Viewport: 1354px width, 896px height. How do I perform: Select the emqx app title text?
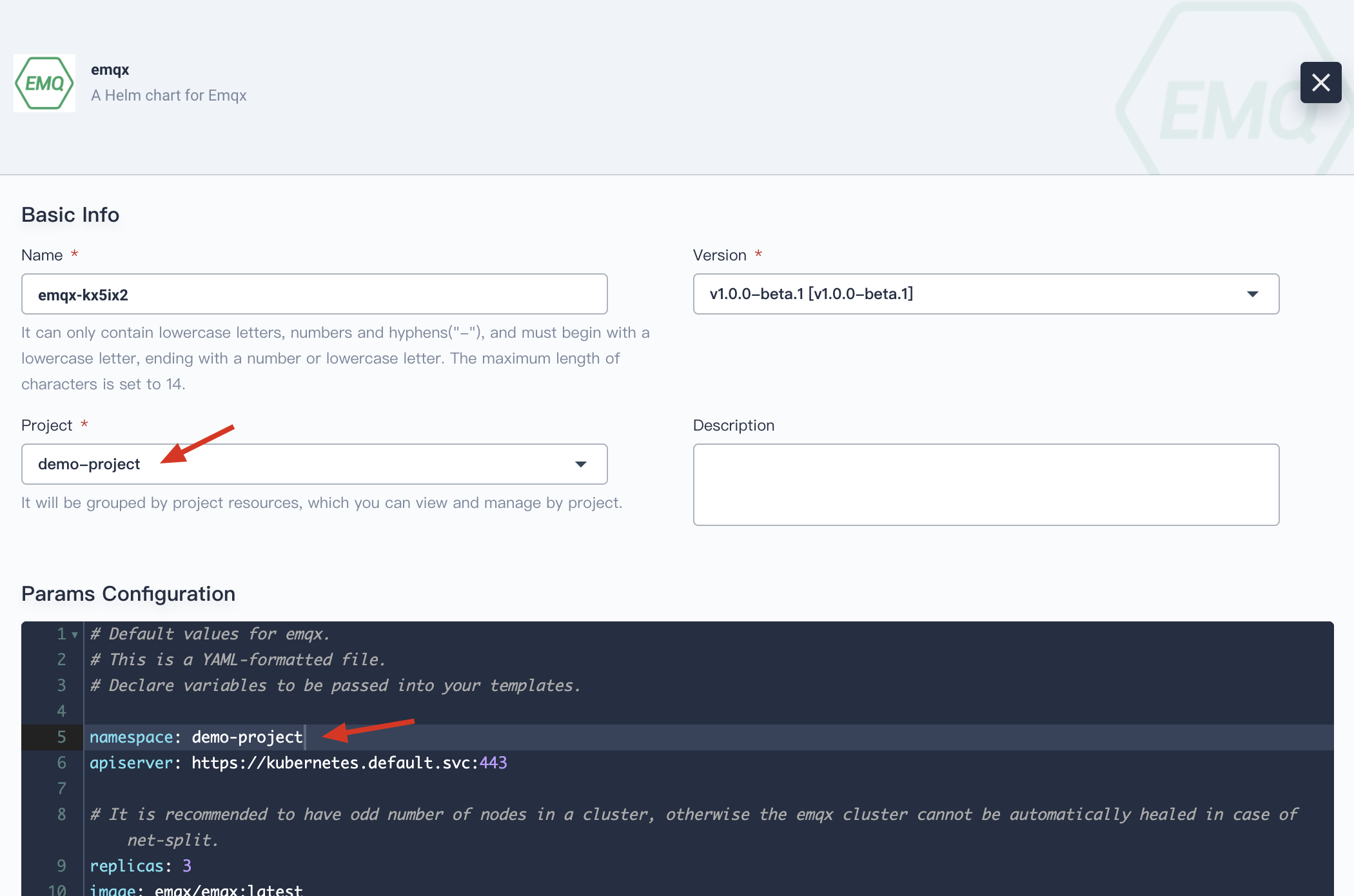110,70
